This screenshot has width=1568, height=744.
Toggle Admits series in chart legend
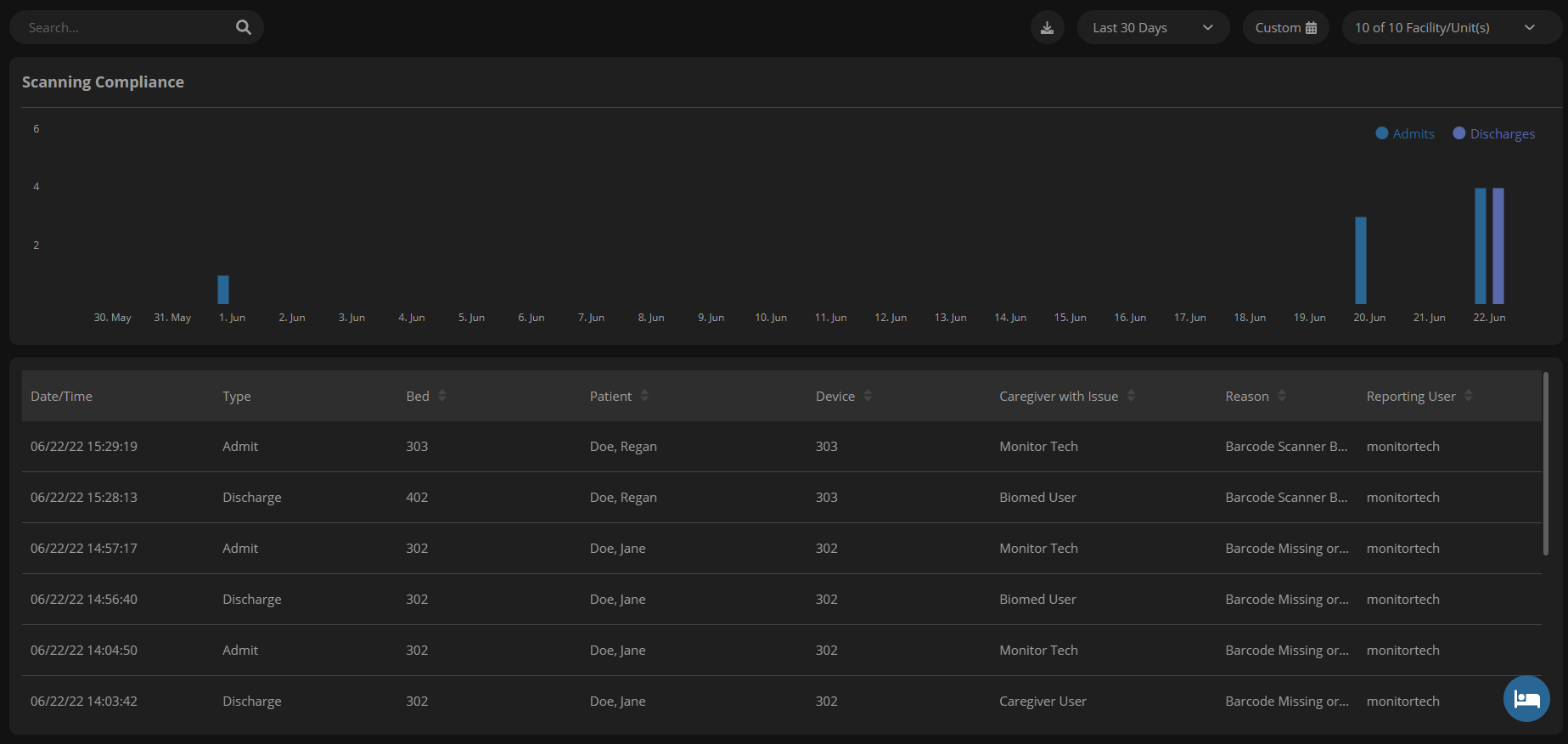1405,134
